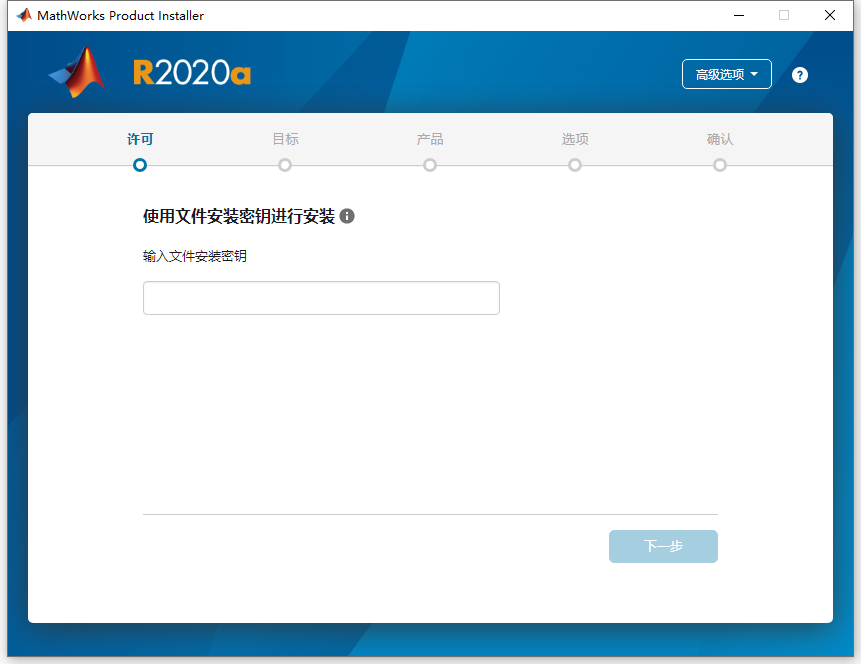Screen dimensions: 861x664
Task: Click the 输入文件安装密钥 label
Action: [195, 256]
